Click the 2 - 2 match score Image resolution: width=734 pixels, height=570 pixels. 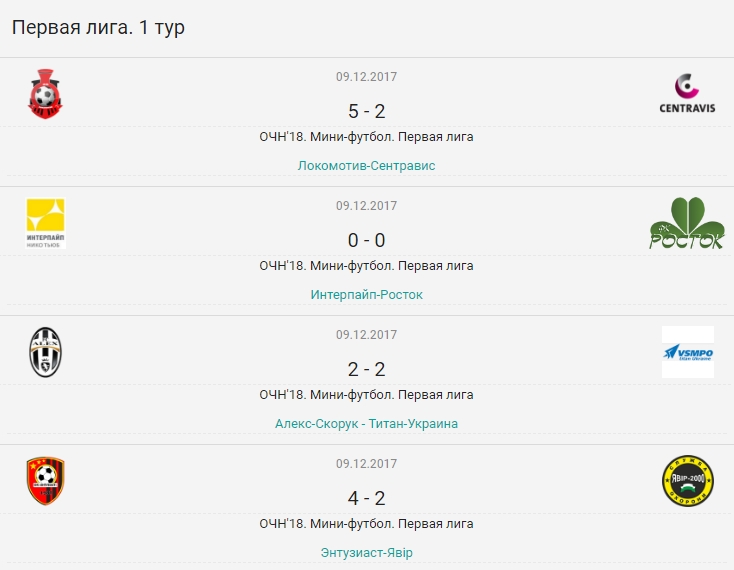pos(367,370)
